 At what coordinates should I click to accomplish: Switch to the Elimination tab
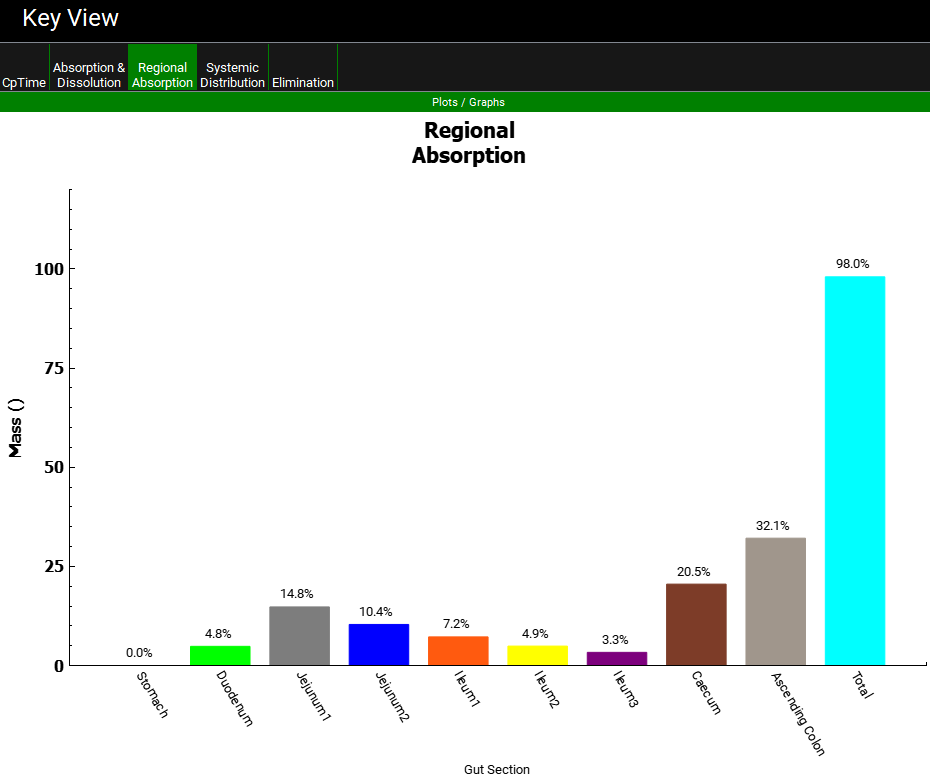coord(303,82)
